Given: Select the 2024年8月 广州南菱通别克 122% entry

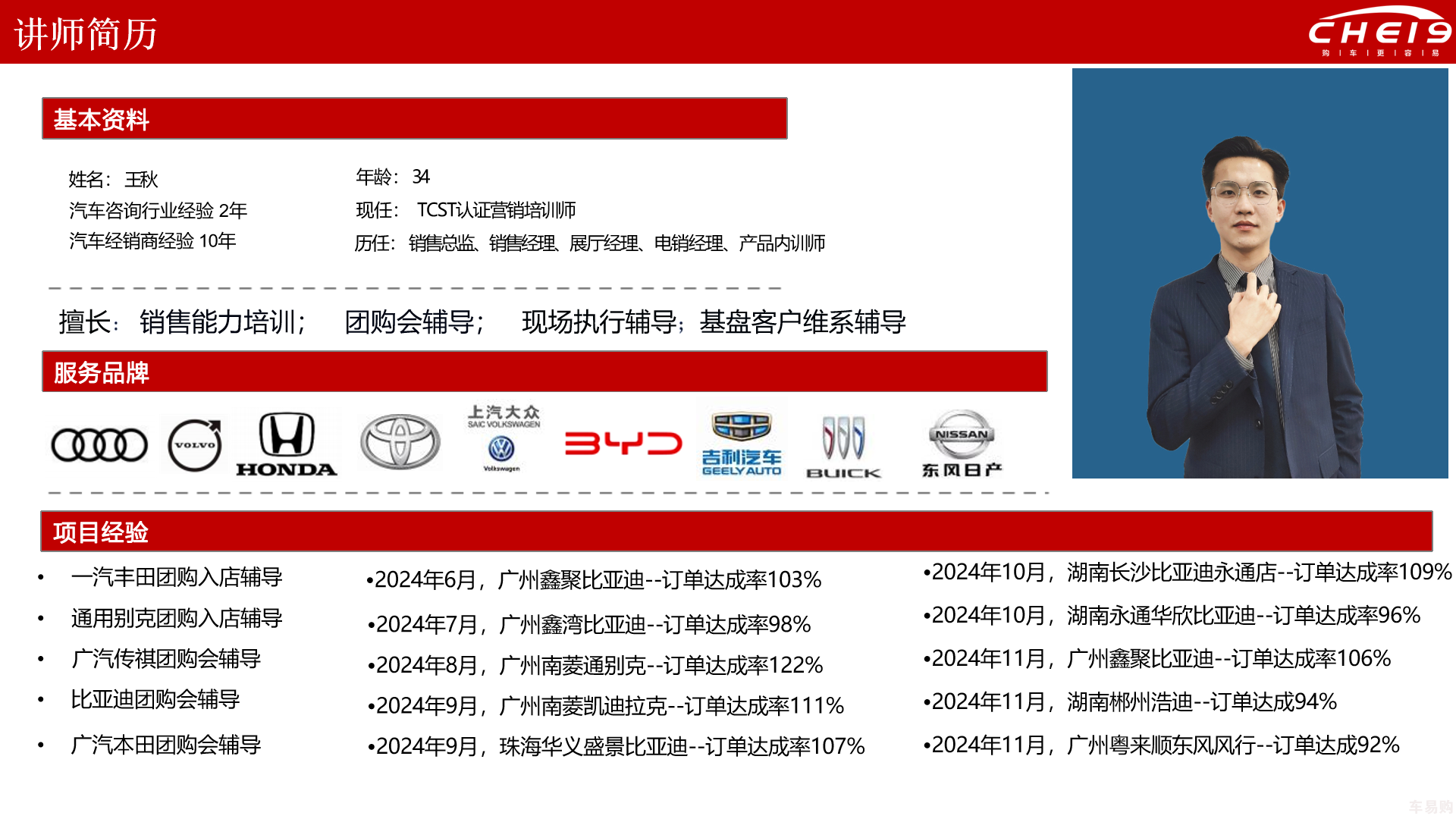Looking at the screenshot, I should (x=595, y=665).
